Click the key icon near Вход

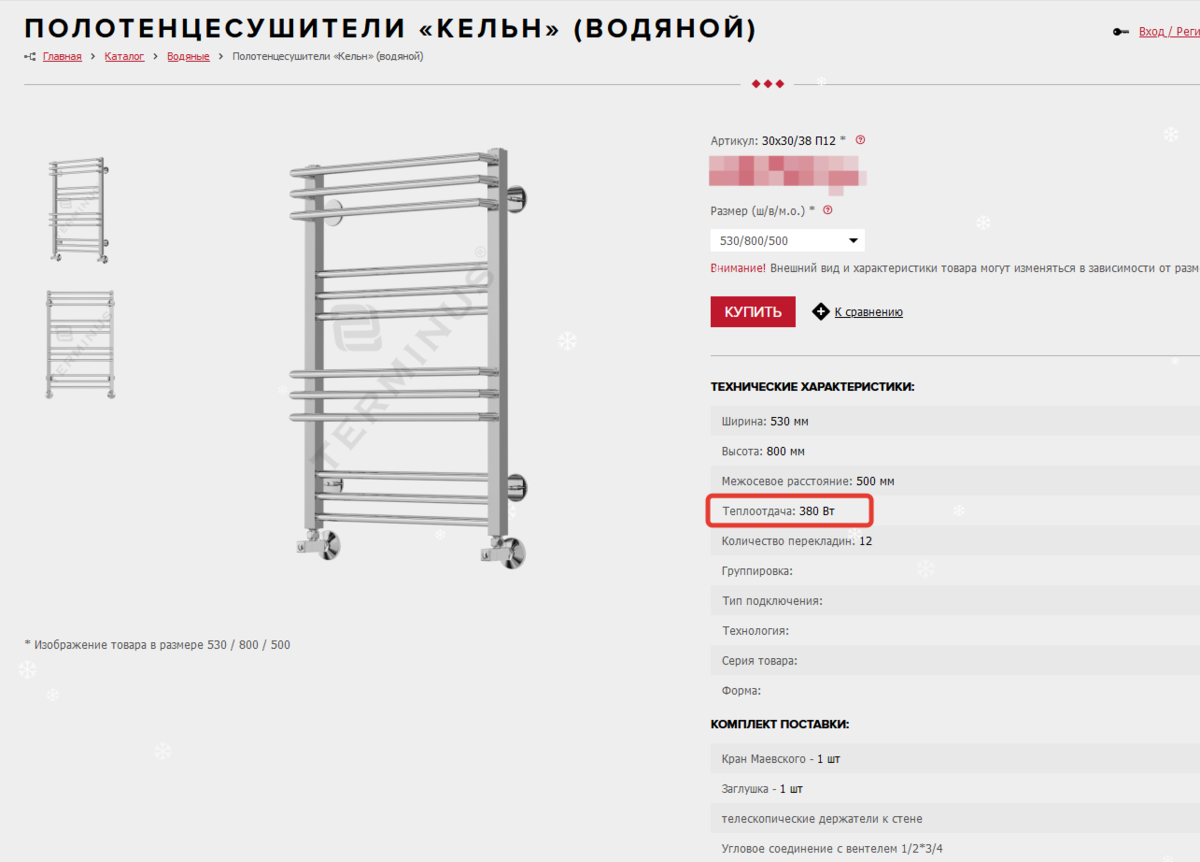point(1121,32)
